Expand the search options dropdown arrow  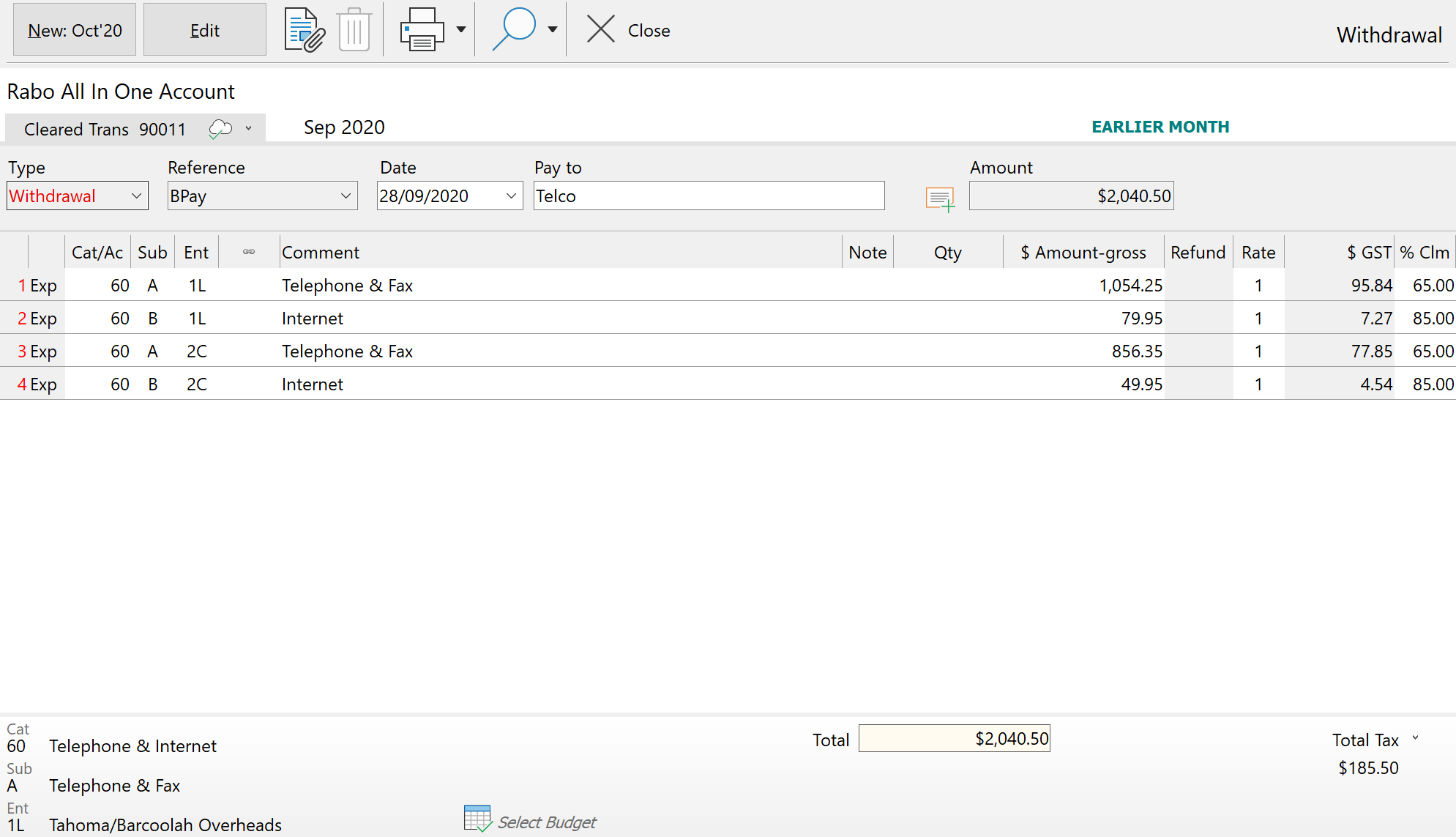553,30
